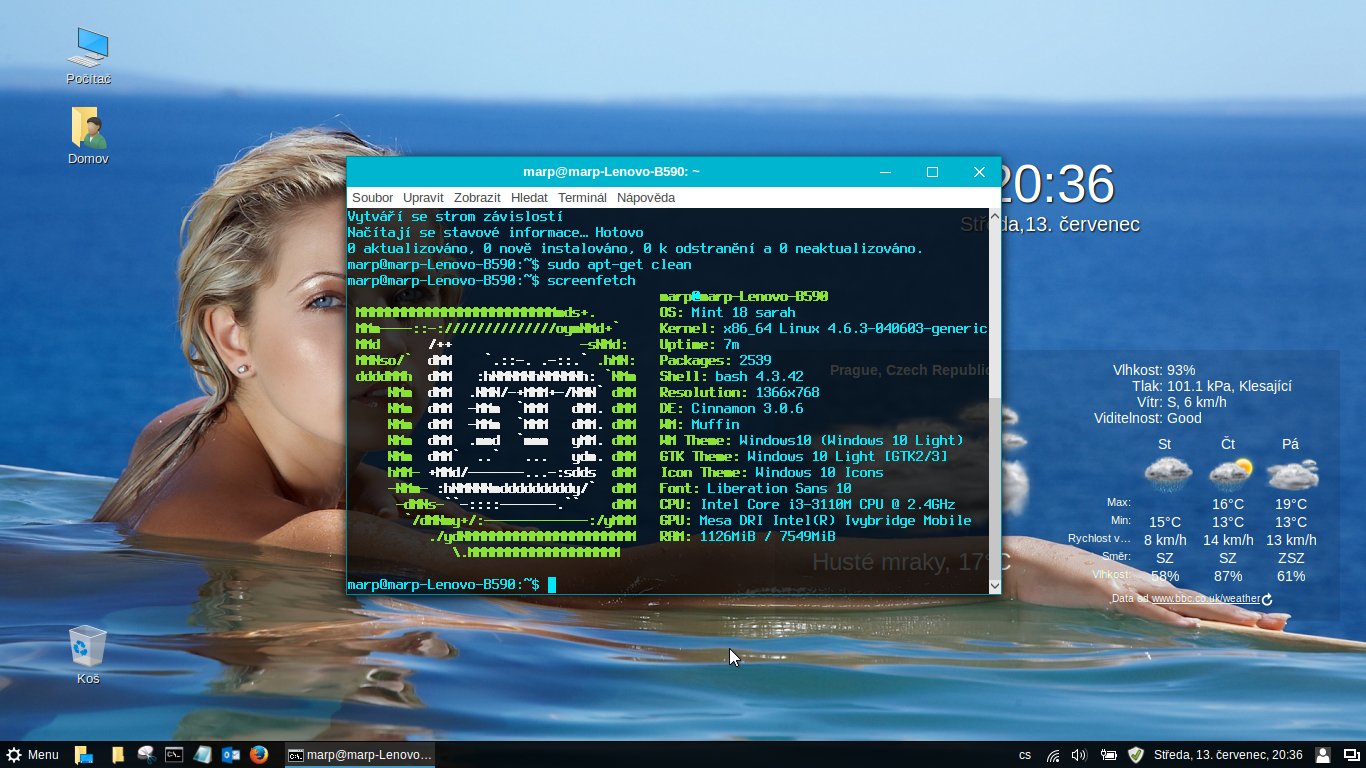Click 'Shell: bash 4.3.42' terminal line

732,377
